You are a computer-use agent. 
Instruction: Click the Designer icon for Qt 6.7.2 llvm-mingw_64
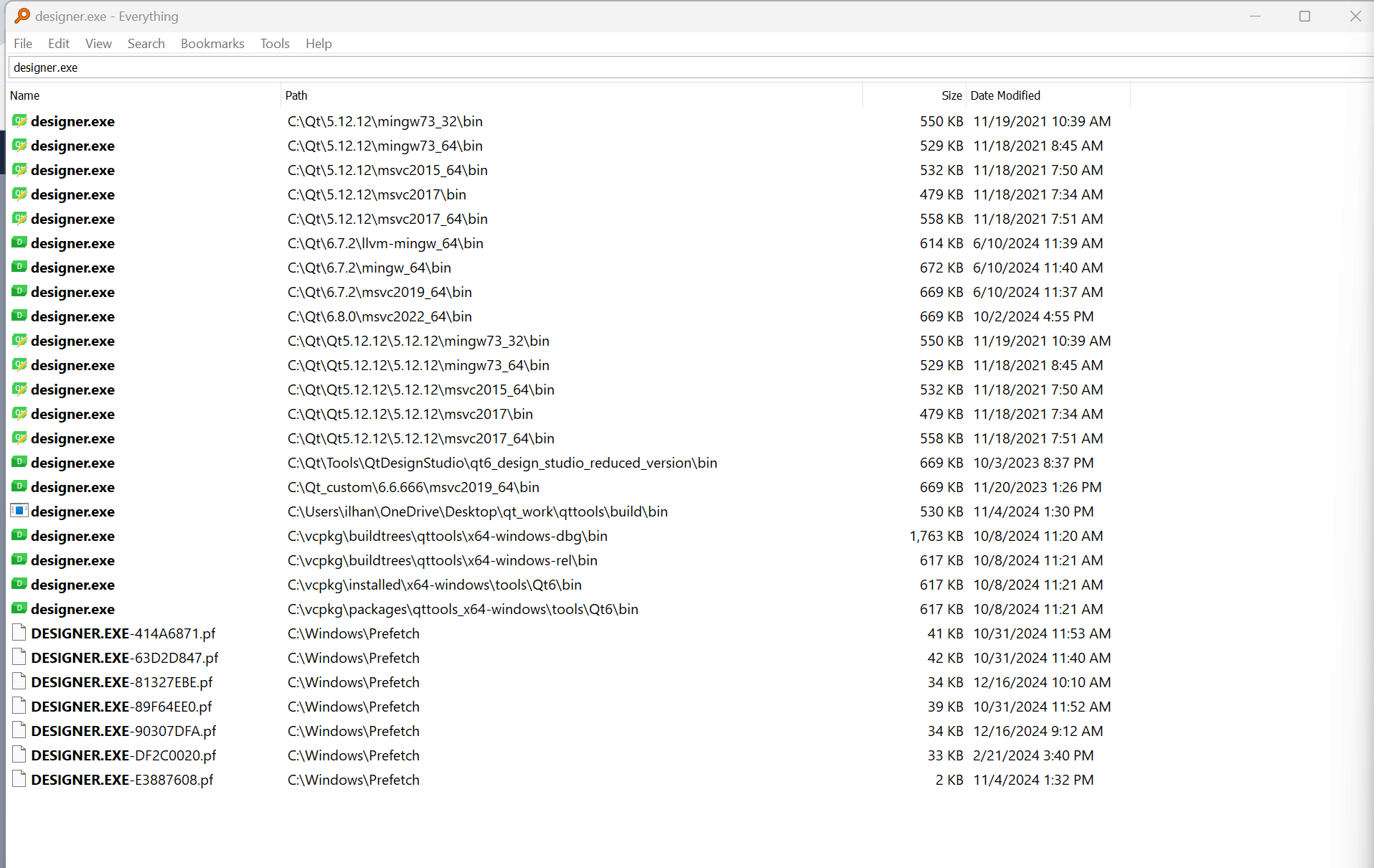pos(19,242)
